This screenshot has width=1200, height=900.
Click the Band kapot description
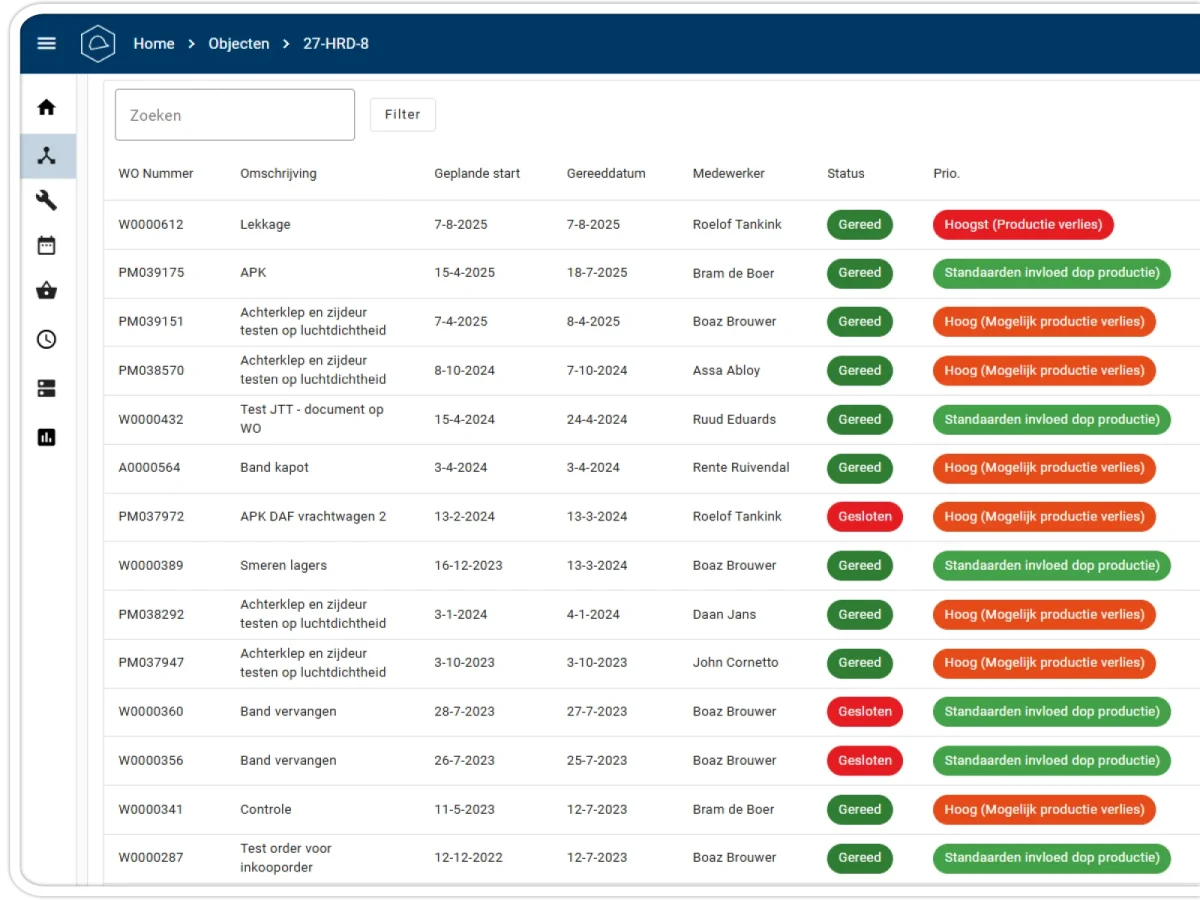[x=274, y=467]
